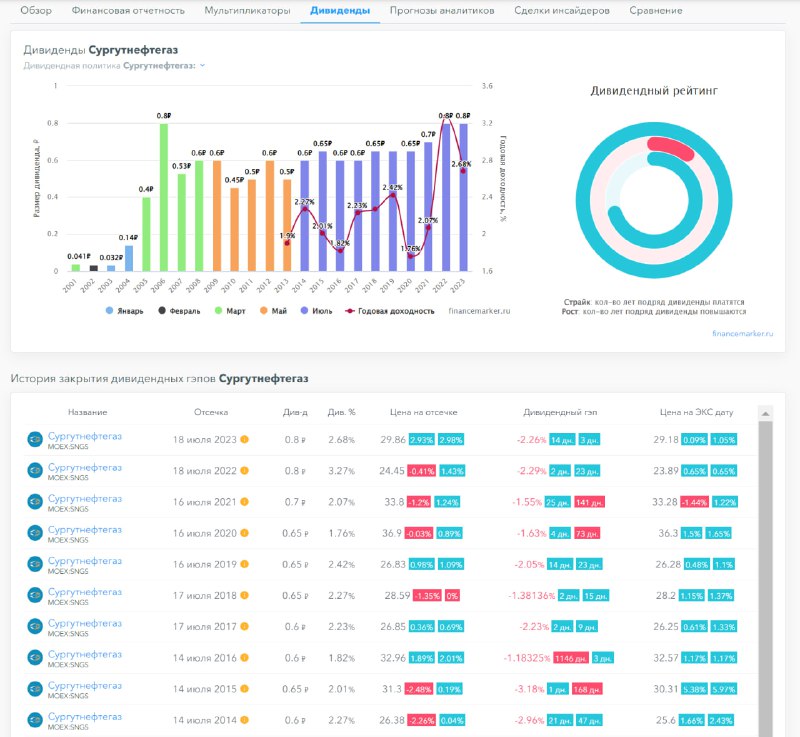Click orange info icon beside 17 июля 2017

244,626
